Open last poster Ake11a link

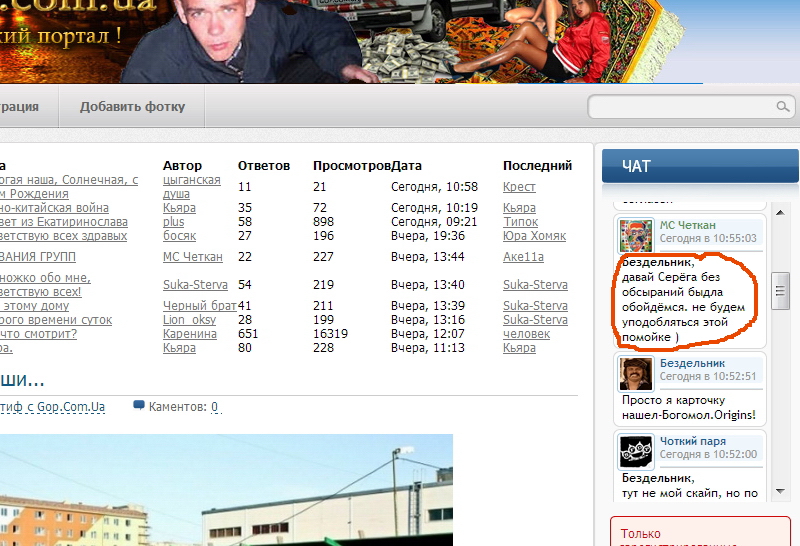pos(523,257)
